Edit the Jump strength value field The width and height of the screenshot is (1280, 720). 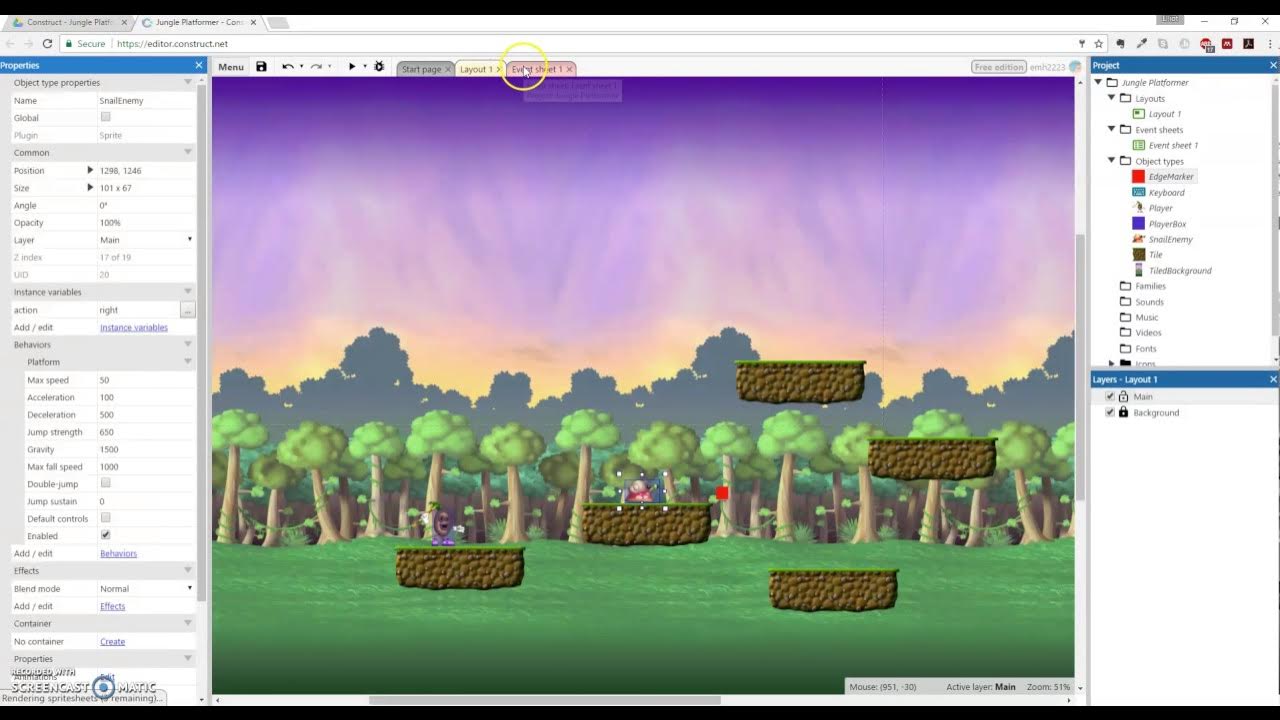(x=146, y=432)
